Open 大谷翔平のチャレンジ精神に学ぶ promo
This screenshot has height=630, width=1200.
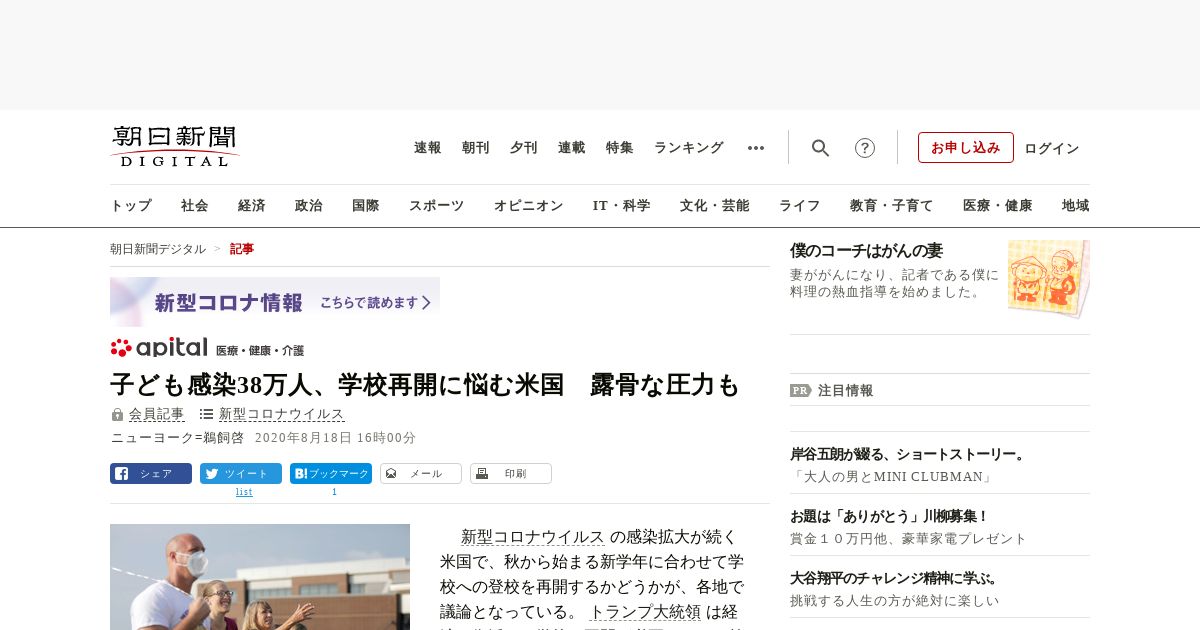[896, 579]
